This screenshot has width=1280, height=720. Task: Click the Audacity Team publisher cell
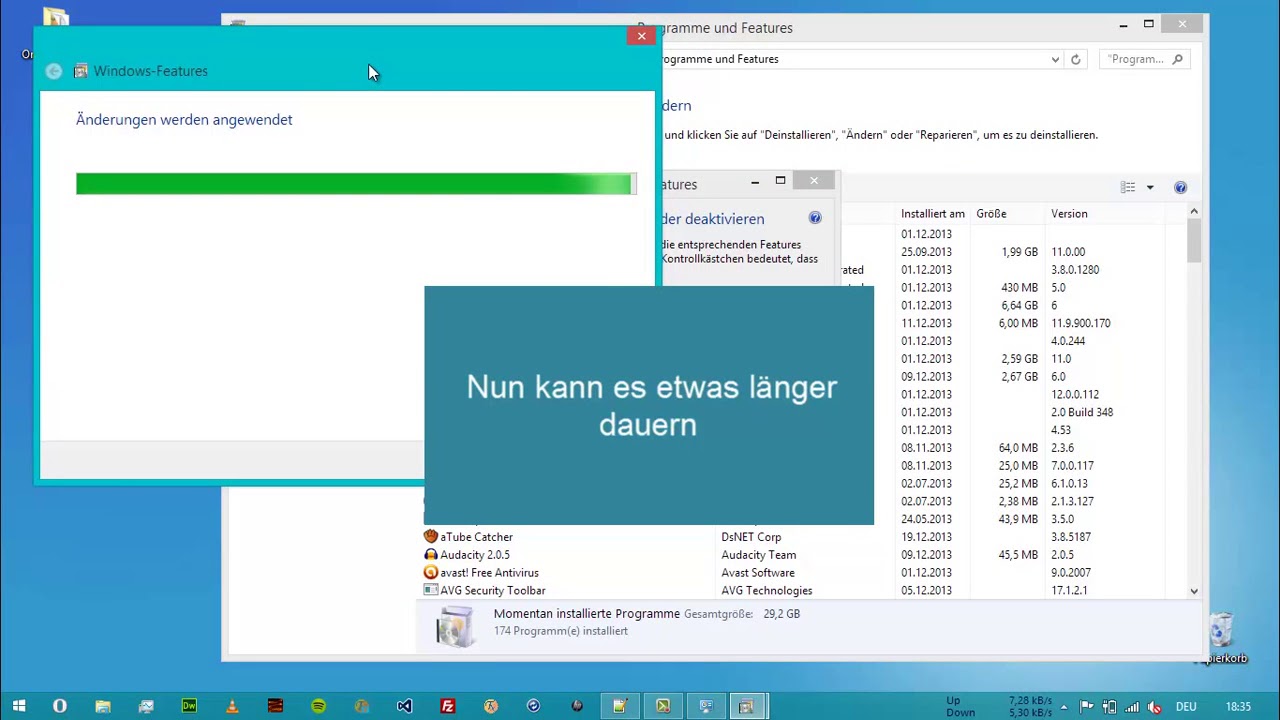click(x=759, y=555)
